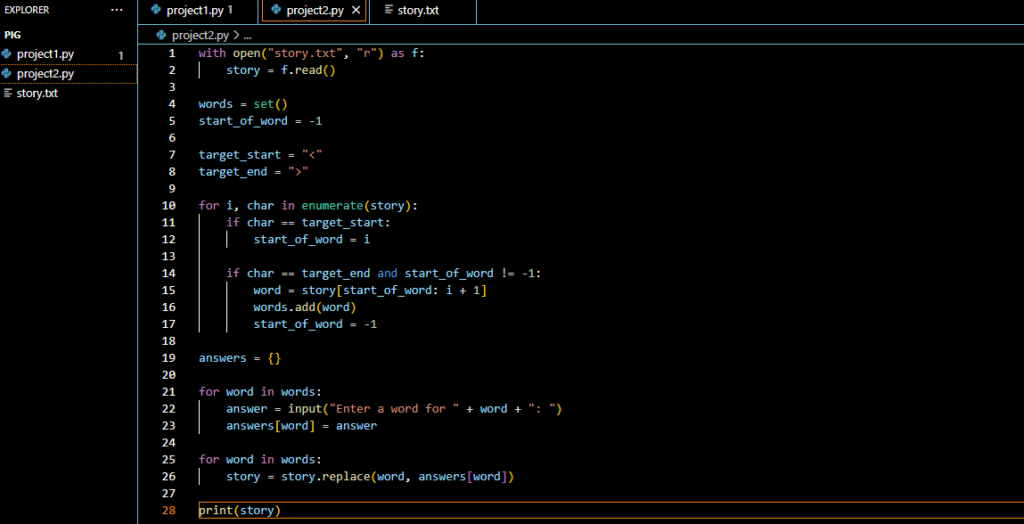Open story.txt from the Explorer file list

(37, 93)
